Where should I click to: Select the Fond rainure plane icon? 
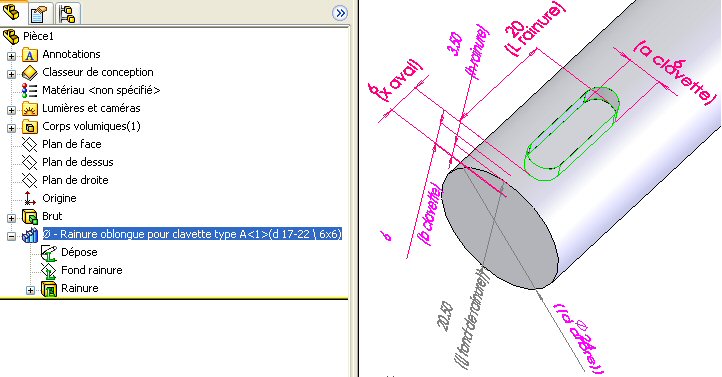point(49,271)
